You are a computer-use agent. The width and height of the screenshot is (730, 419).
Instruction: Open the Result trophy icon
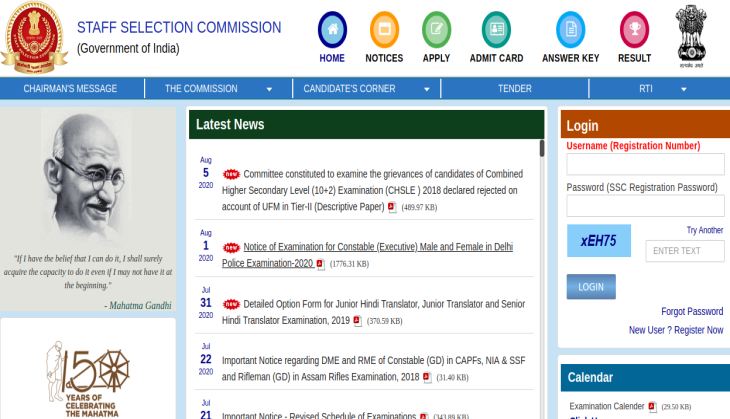pyautogui.click(x=635, y=30)
